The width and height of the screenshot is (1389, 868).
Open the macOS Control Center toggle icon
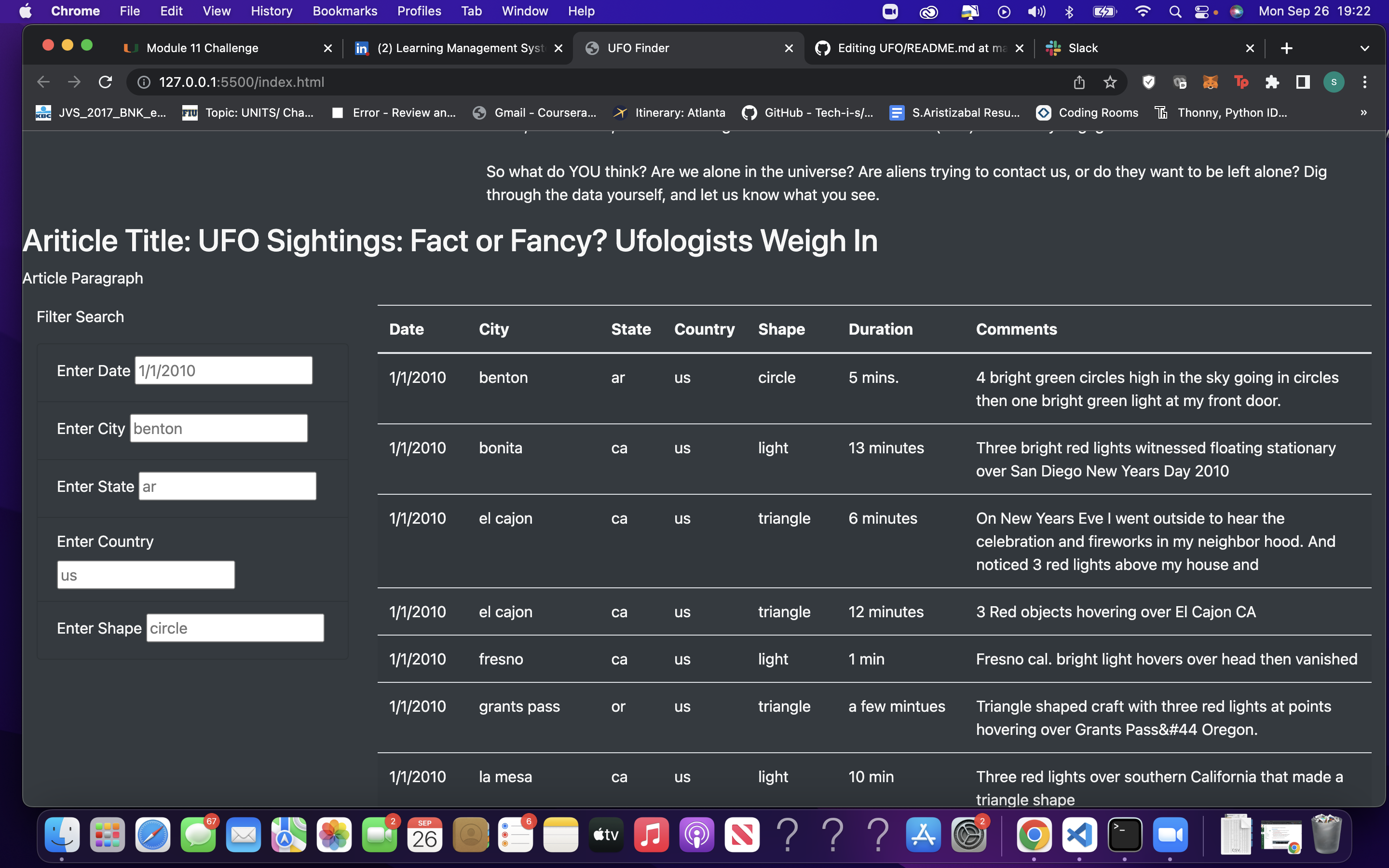click(x=1201, y=12)
